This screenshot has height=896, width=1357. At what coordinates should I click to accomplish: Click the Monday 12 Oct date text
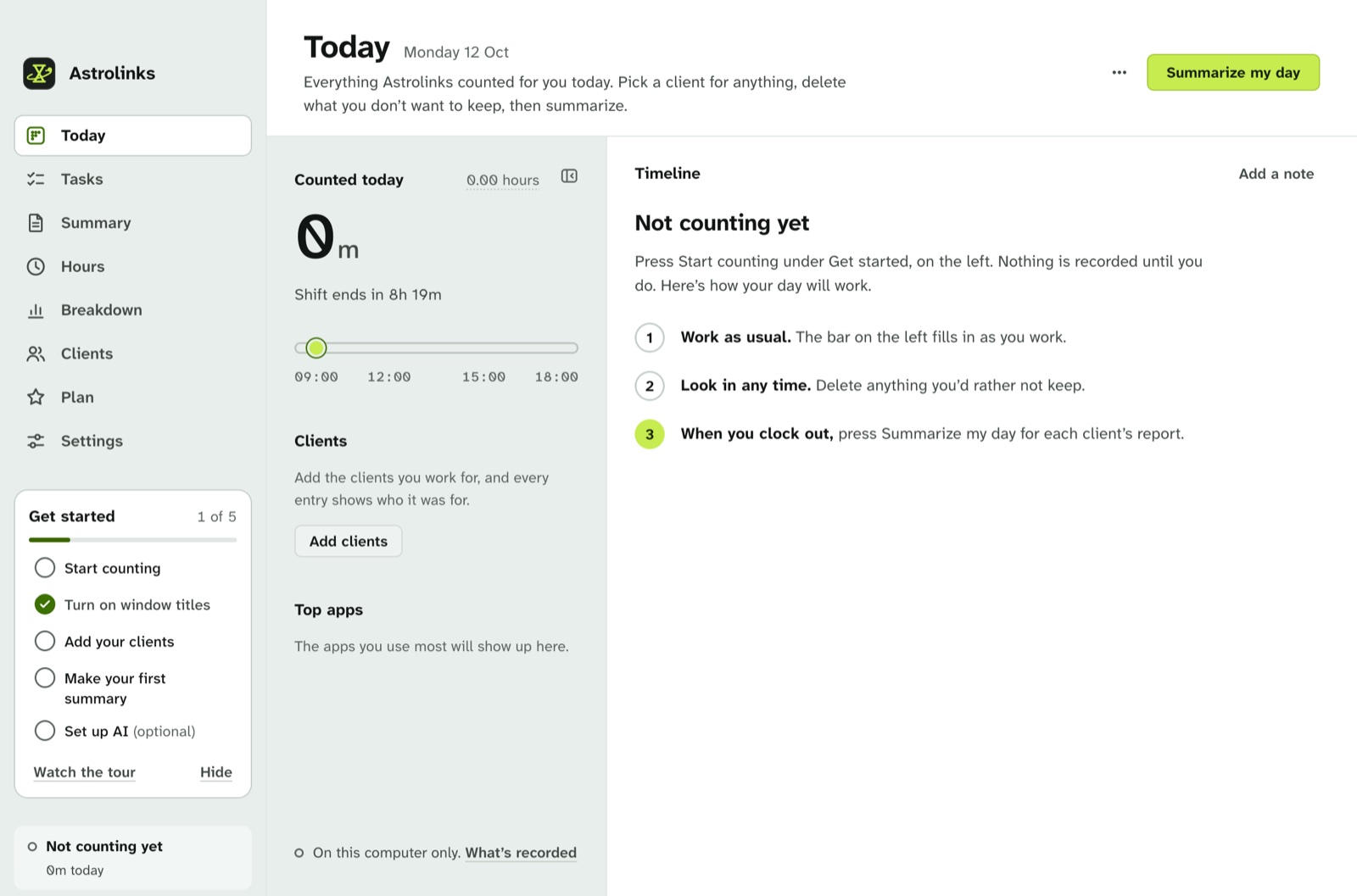point(456,52)
